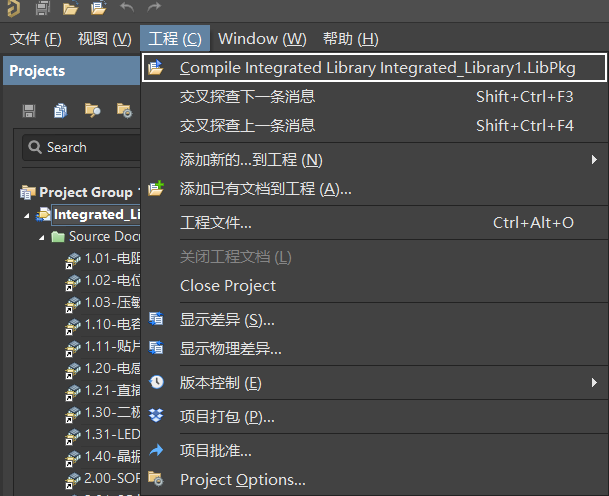
Task: Click the Altium logo icon at top left
Action: click(x=14, y=9)
